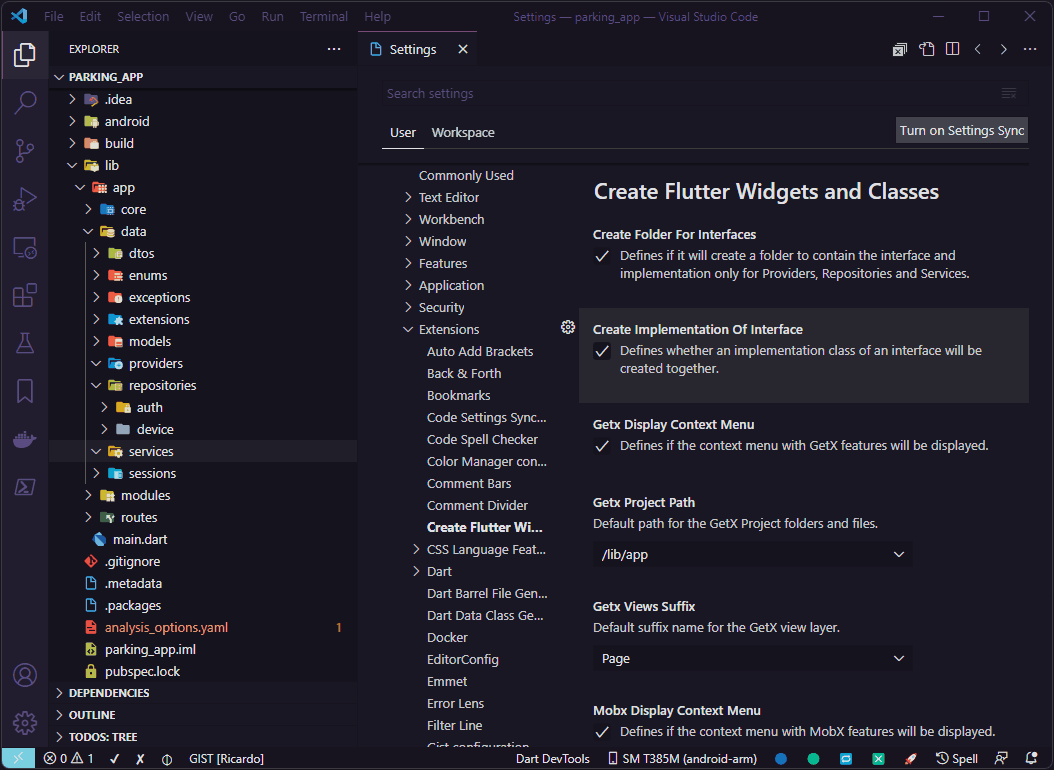Click the Explorer more actions ellipsis
Image resolution: width=1054 pixels, height=770 pixels.
point(334,49)
